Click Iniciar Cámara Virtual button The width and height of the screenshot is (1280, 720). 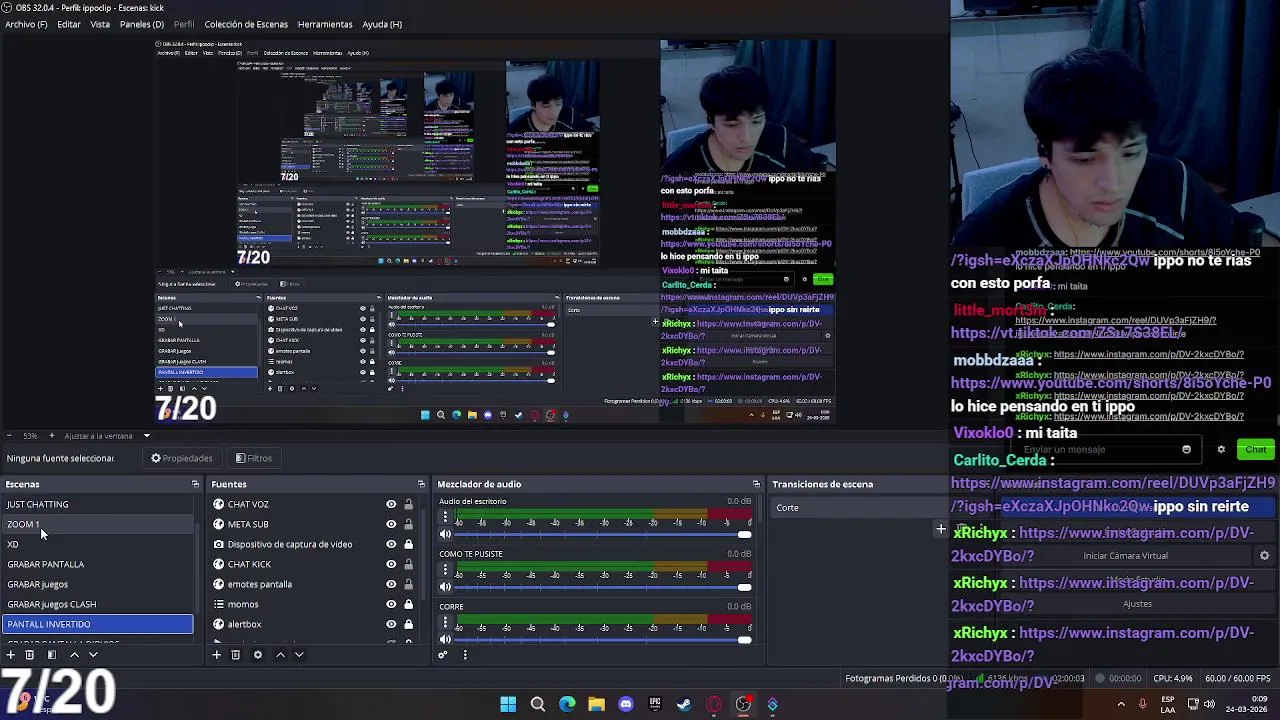1125,556
